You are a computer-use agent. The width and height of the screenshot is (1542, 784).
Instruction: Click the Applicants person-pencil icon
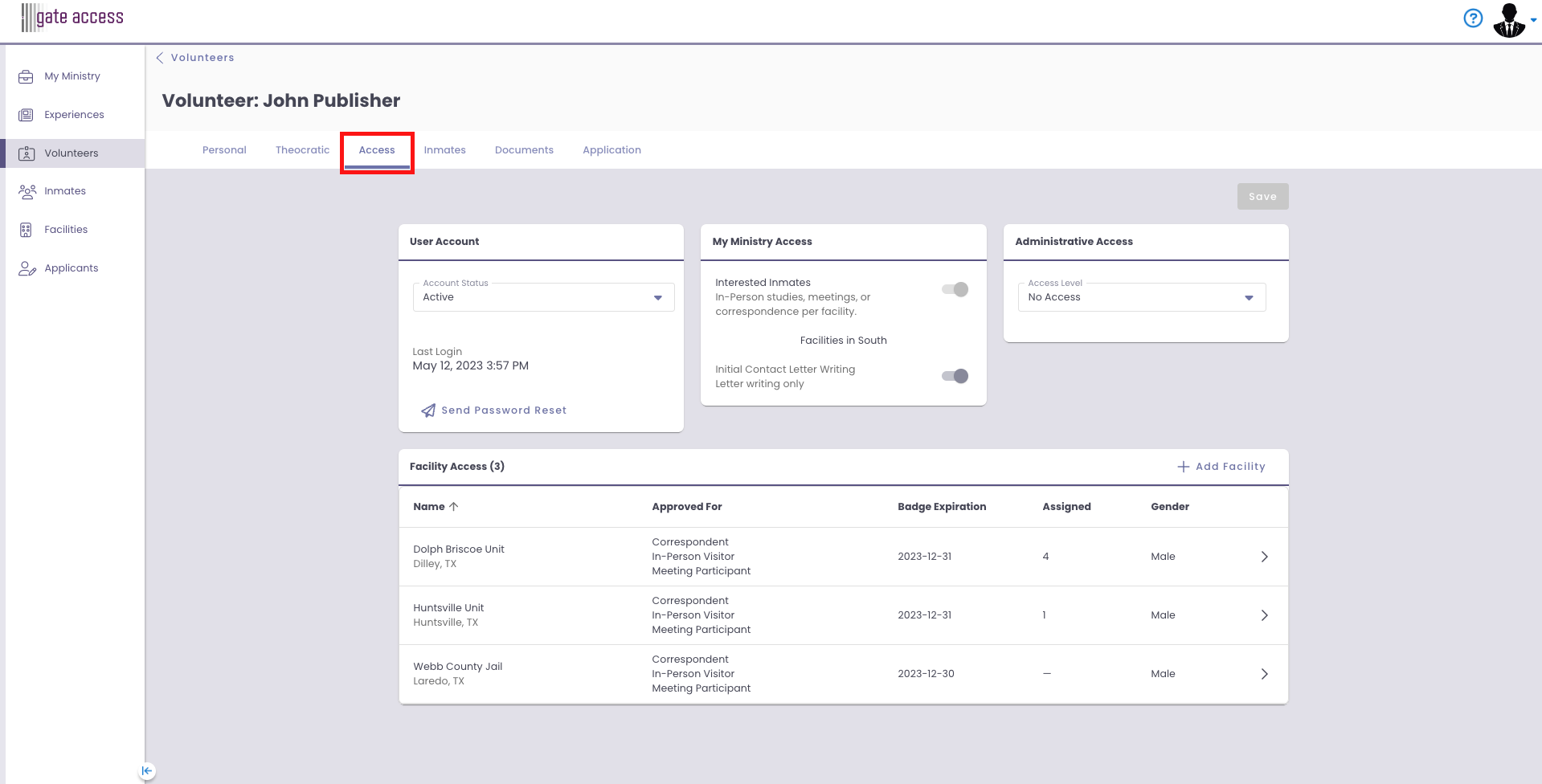(27, 268)
